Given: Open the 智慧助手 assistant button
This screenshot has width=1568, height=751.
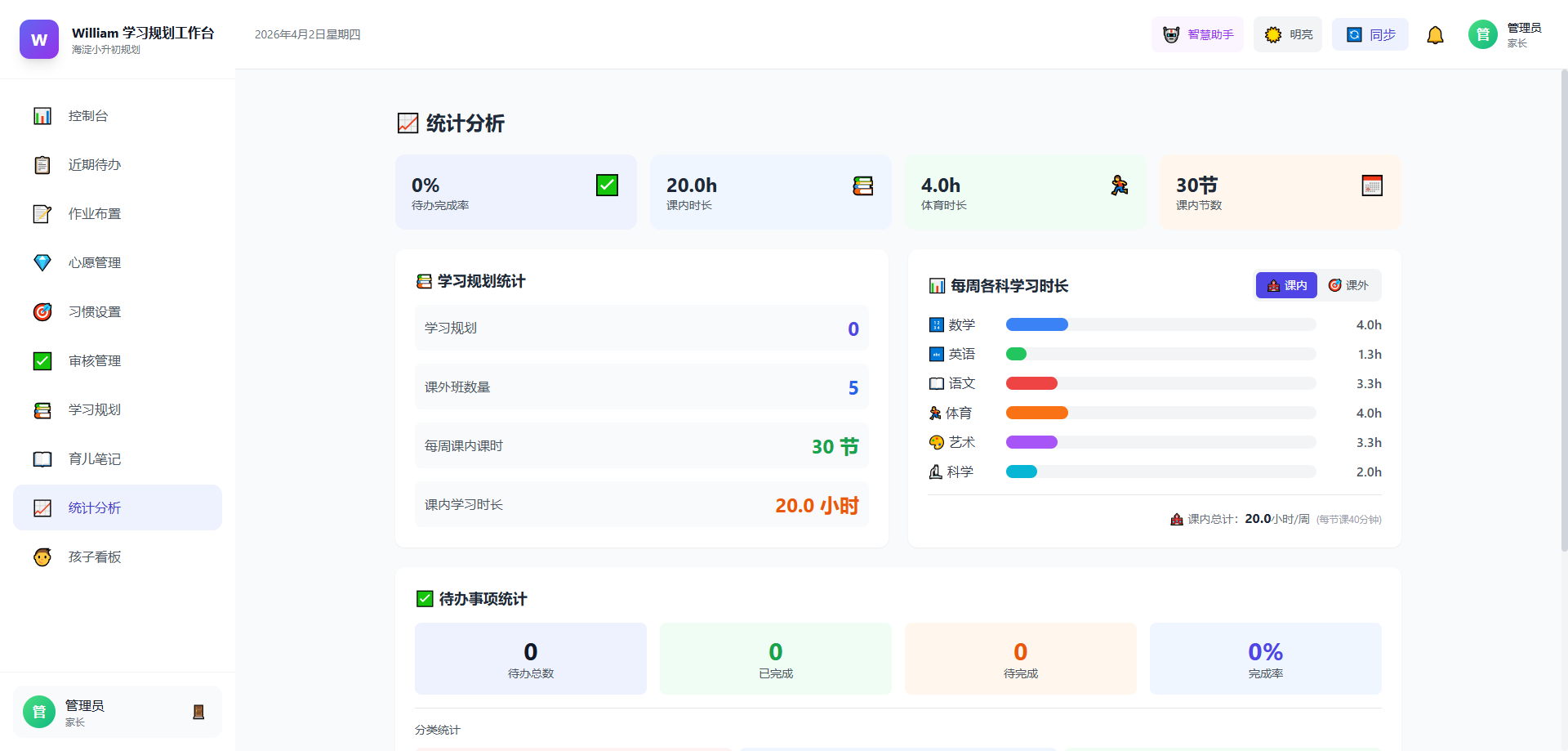Looking at the screenshot, I should point(1197,35).
